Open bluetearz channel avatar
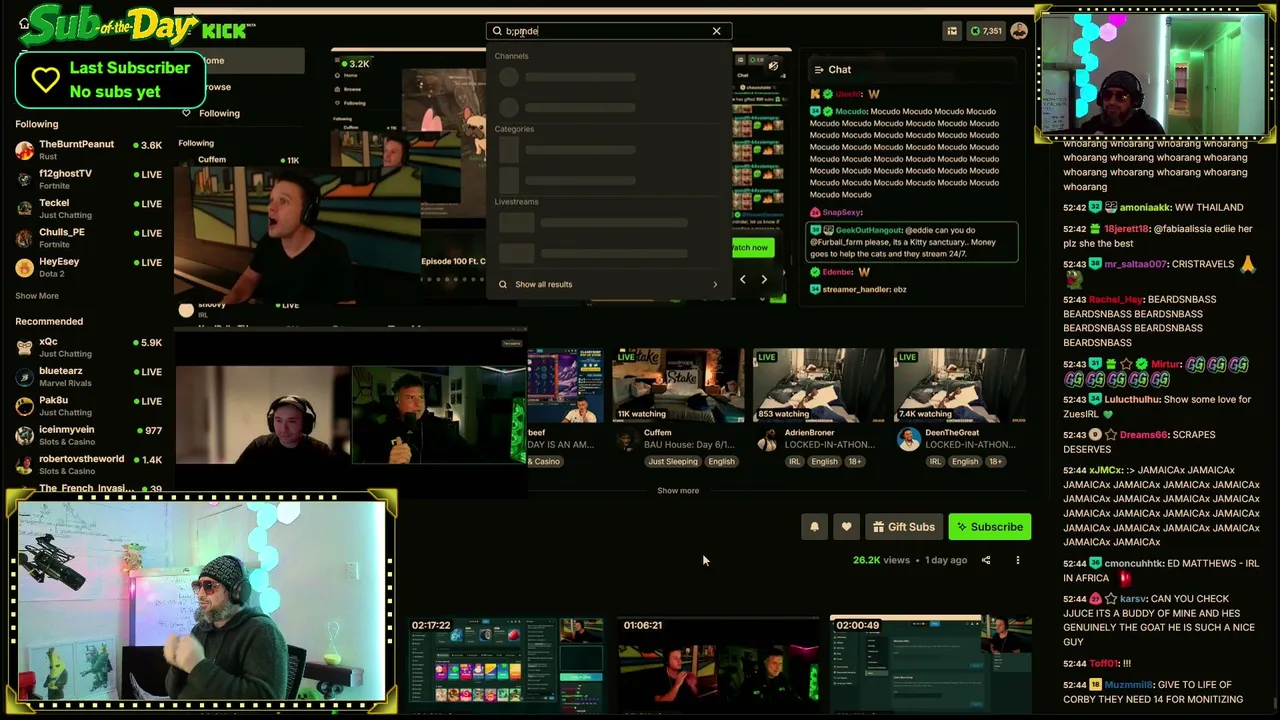The image size is (1280, 720). pyautogui.click(x=25, y=377)
